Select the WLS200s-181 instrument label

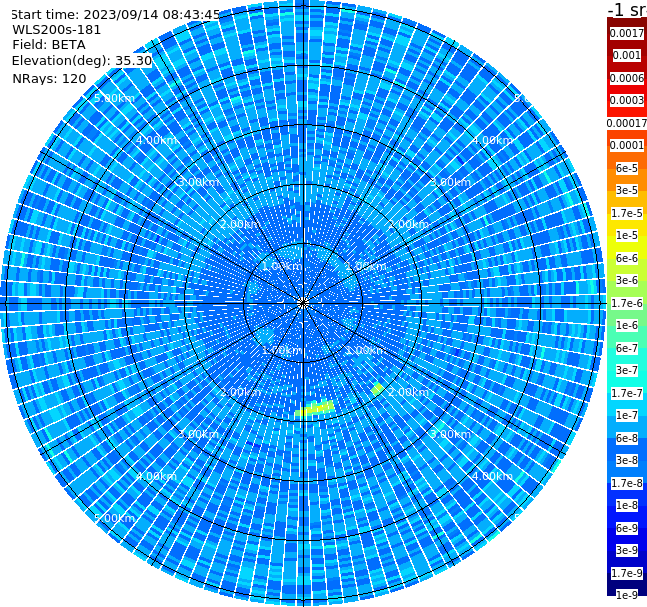[x=57, y=30]
